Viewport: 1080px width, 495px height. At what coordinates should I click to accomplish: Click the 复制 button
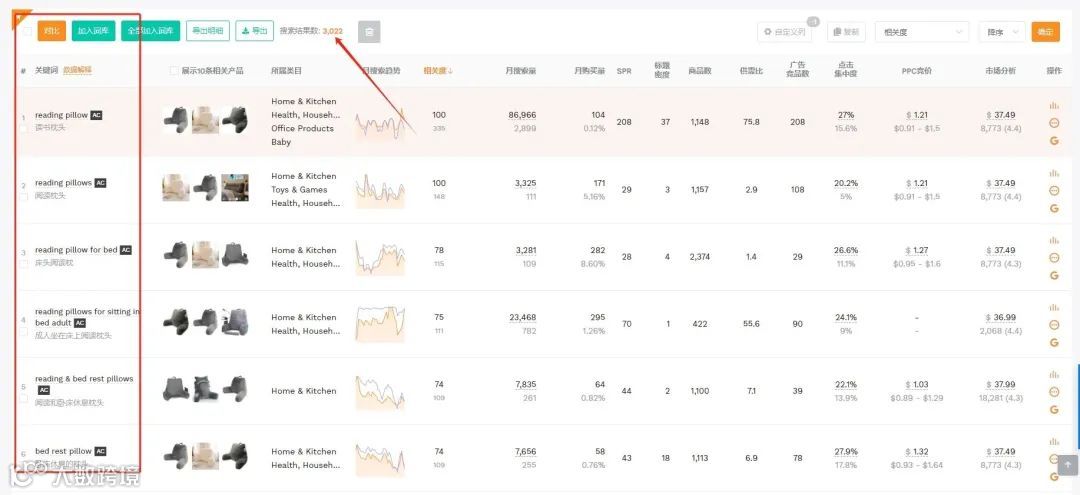tap(846, 32)
